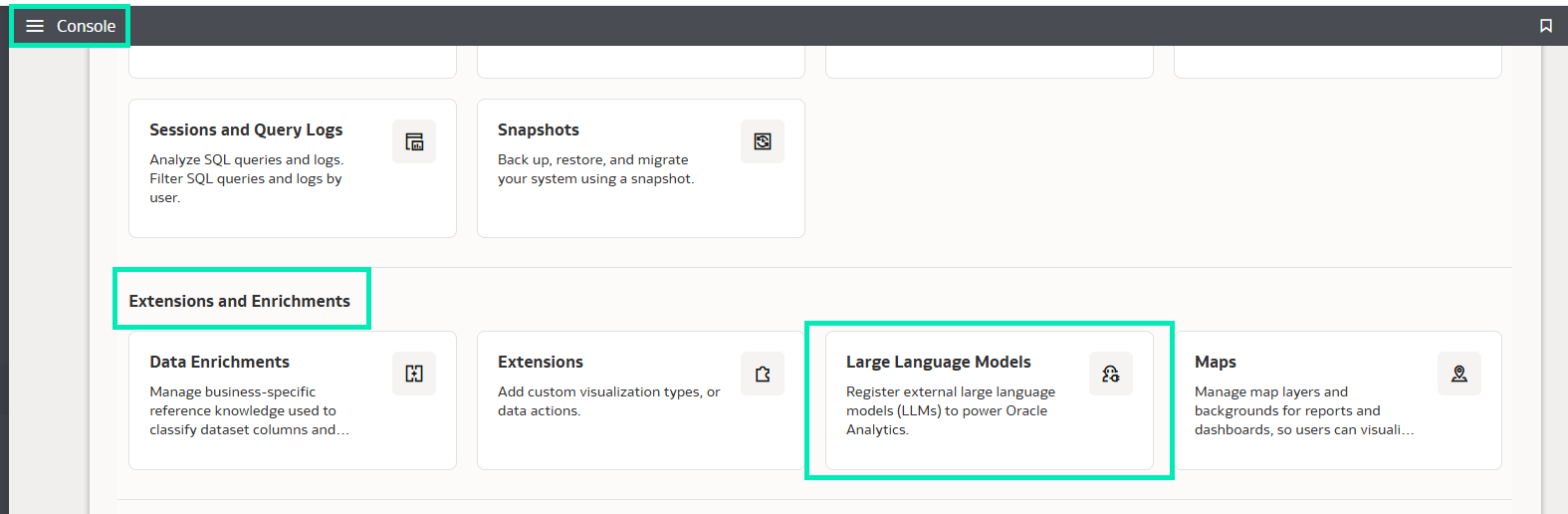Click the Register external large language models description
Viewport: 1568px width, 514px height.
click(x=951, y=410)
